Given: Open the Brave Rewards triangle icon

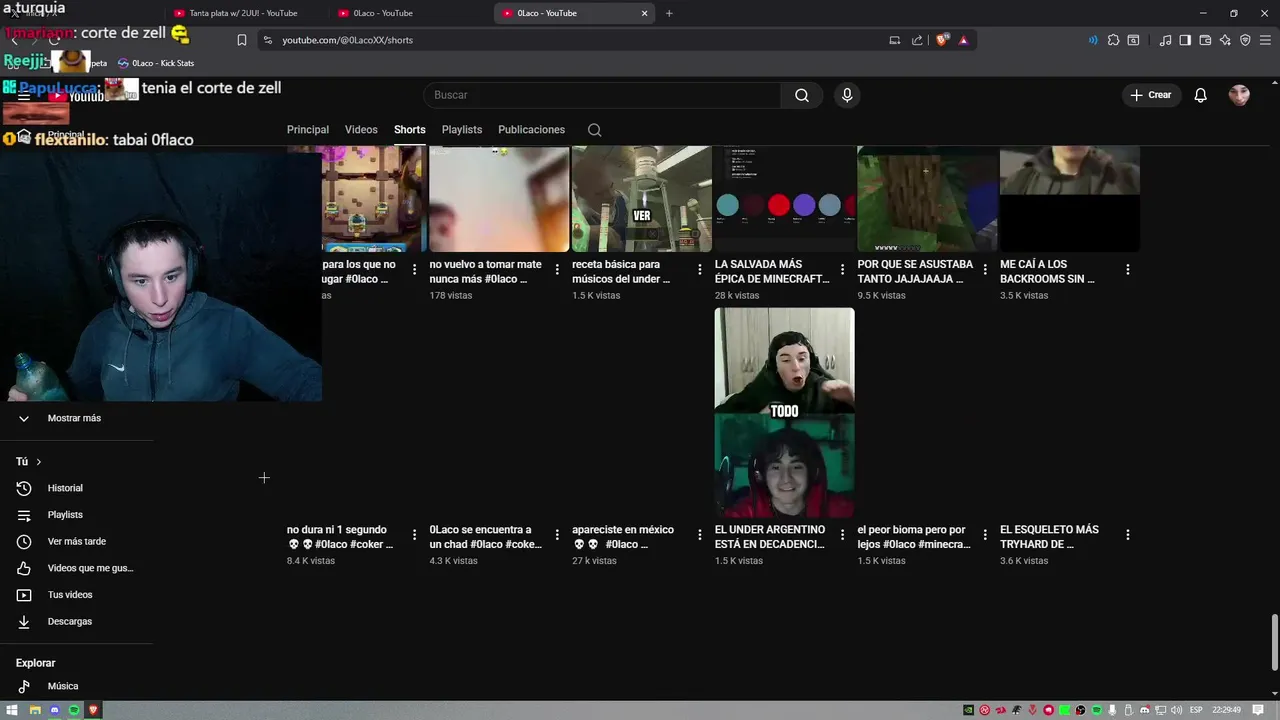Looking at the screenshot, I should click(x=963, y=40).
